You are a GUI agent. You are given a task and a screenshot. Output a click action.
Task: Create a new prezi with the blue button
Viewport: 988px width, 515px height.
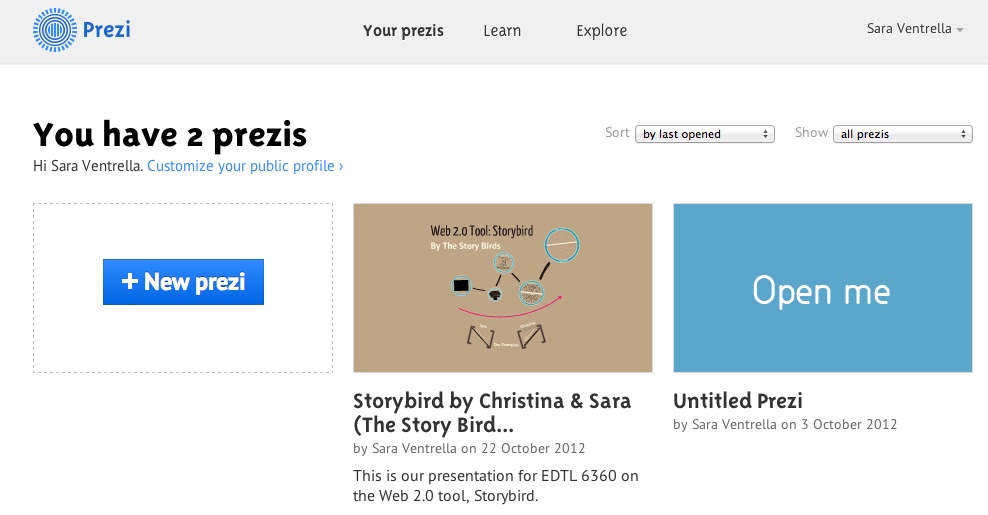[x=183, y=282]
